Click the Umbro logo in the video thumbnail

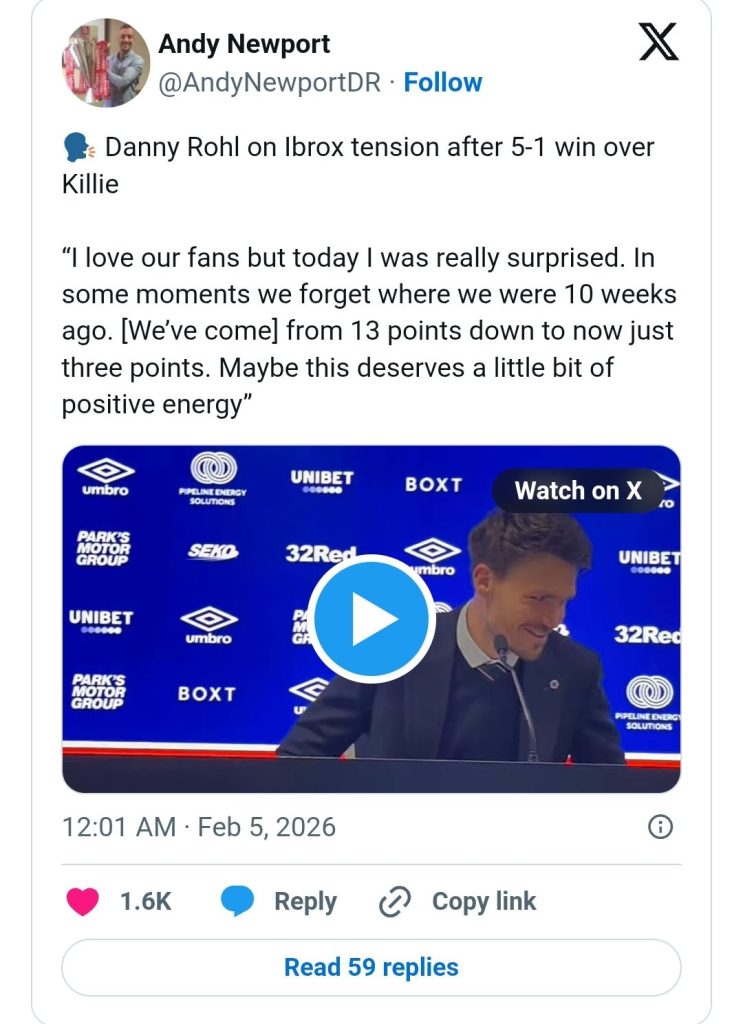tap(105, 477)
